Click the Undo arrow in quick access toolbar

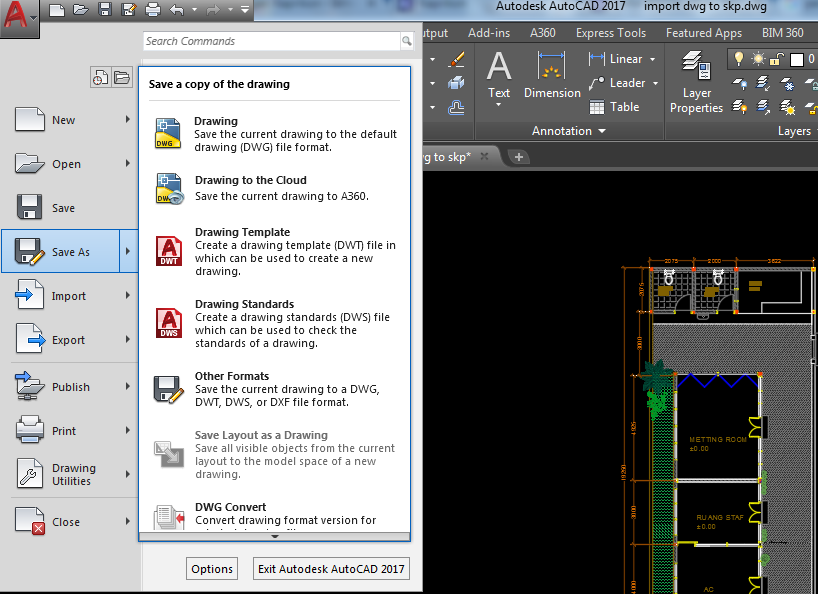[x=177, y=9]
